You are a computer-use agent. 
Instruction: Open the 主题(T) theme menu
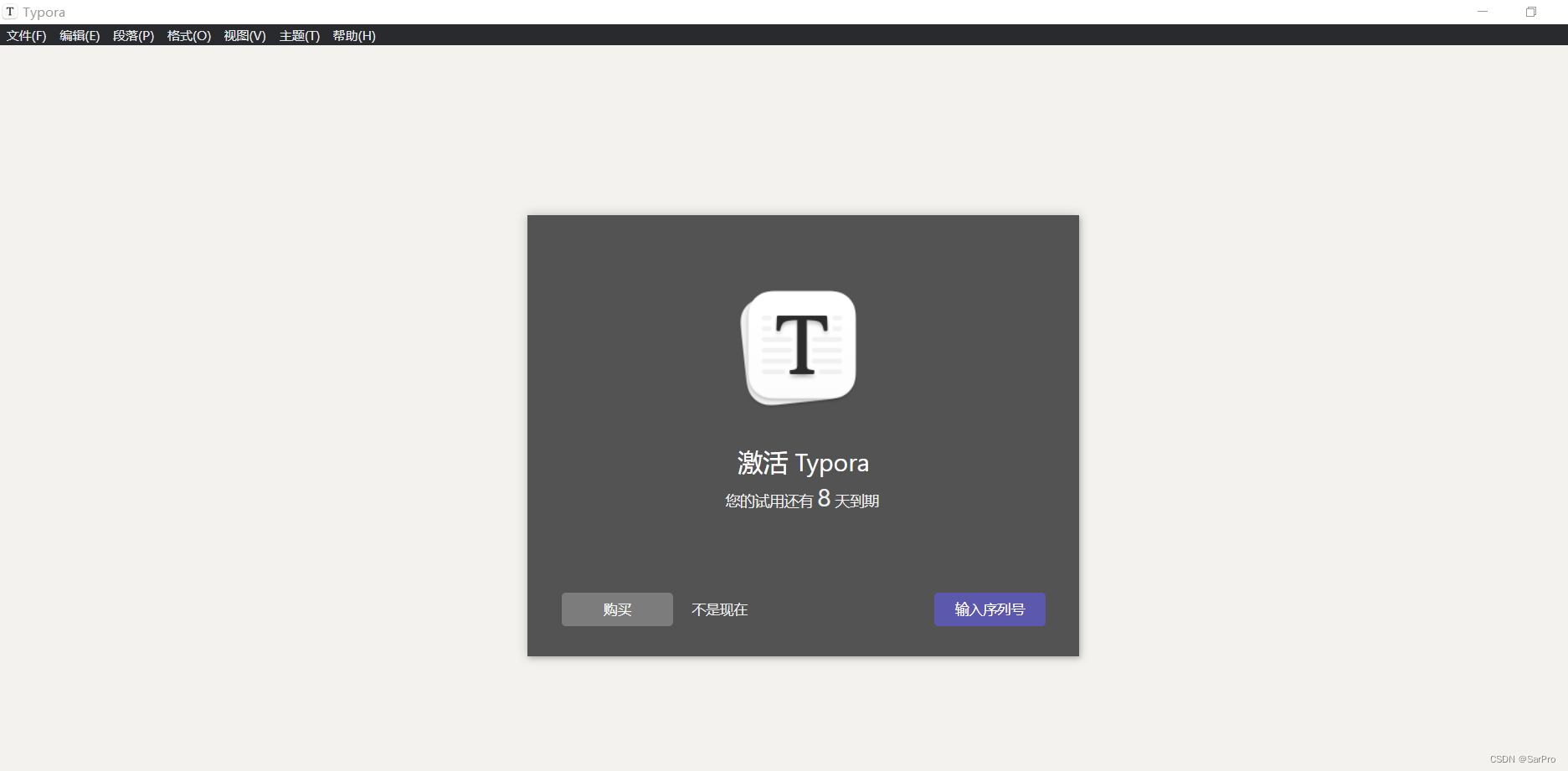click(x=299, y=36)
